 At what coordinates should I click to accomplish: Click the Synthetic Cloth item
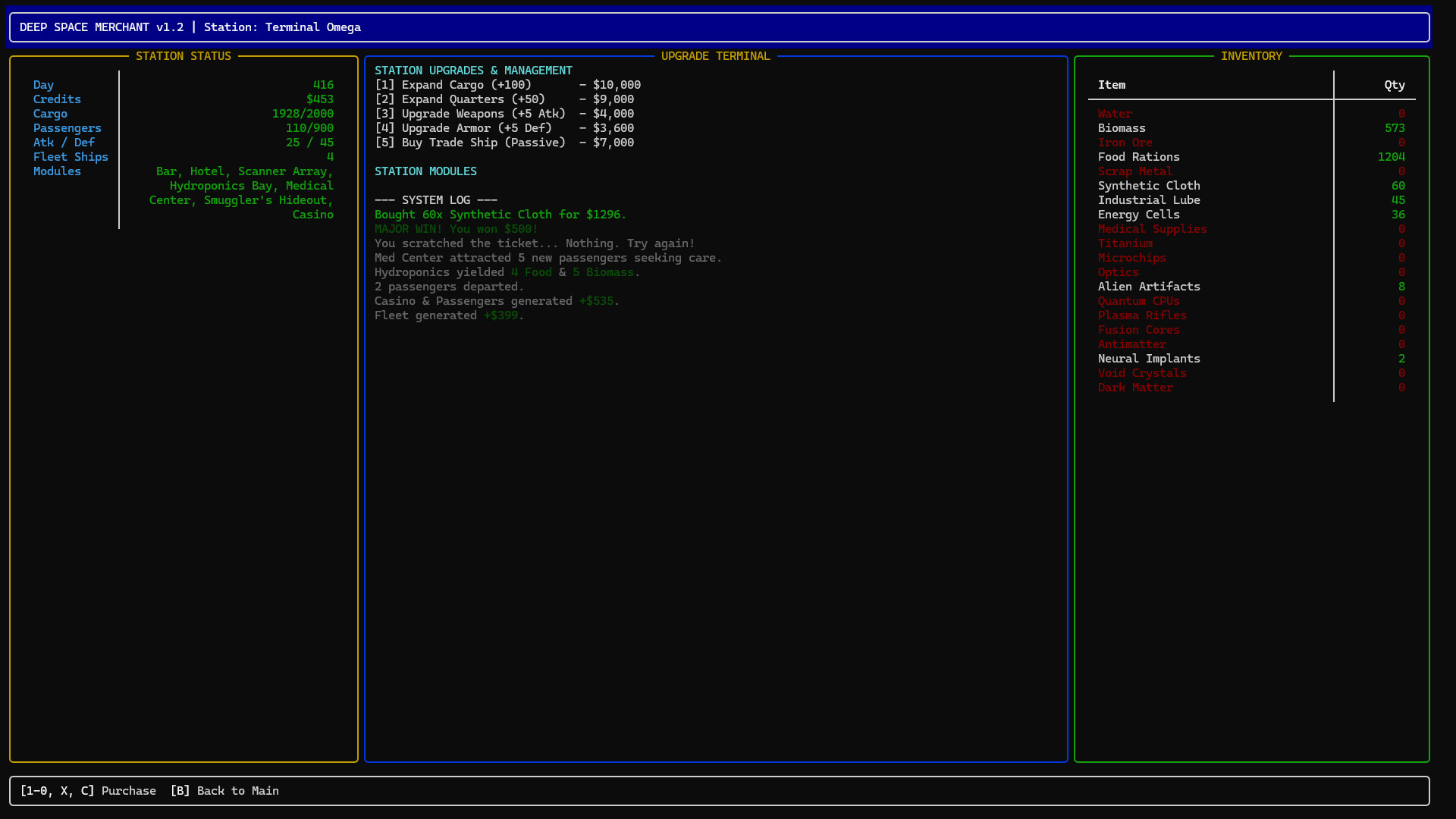coord(1149,185)
